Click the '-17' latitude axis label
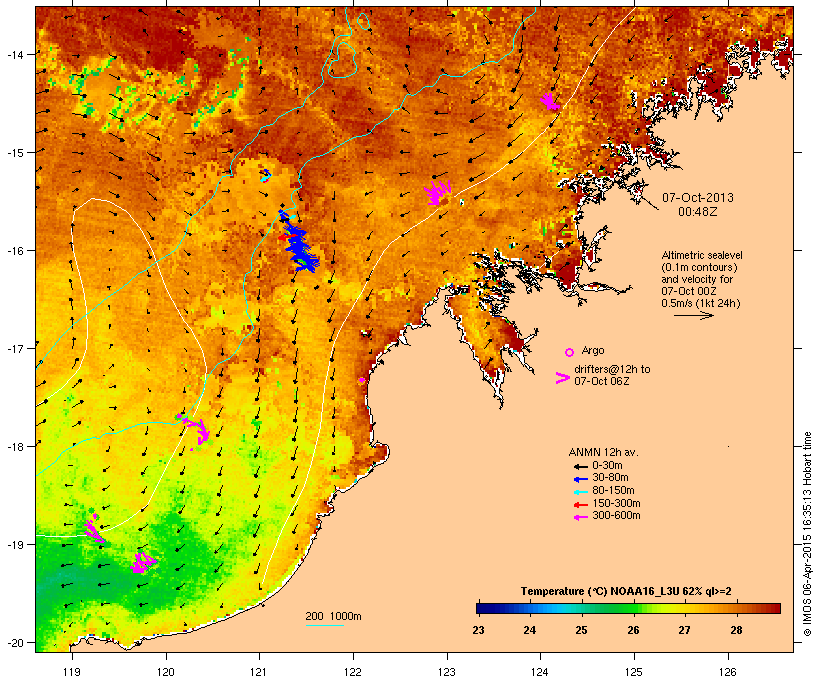Image resolution: width=820 pixels, height=680 pixels. (x=15, y=348)
